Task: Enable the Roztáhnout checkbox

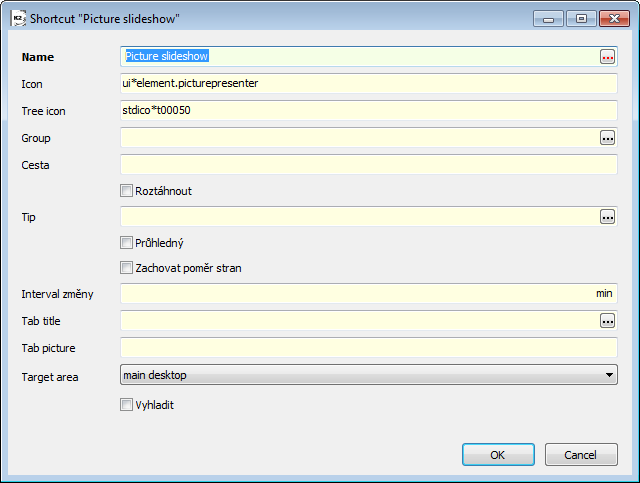Action: click(127, 191)
